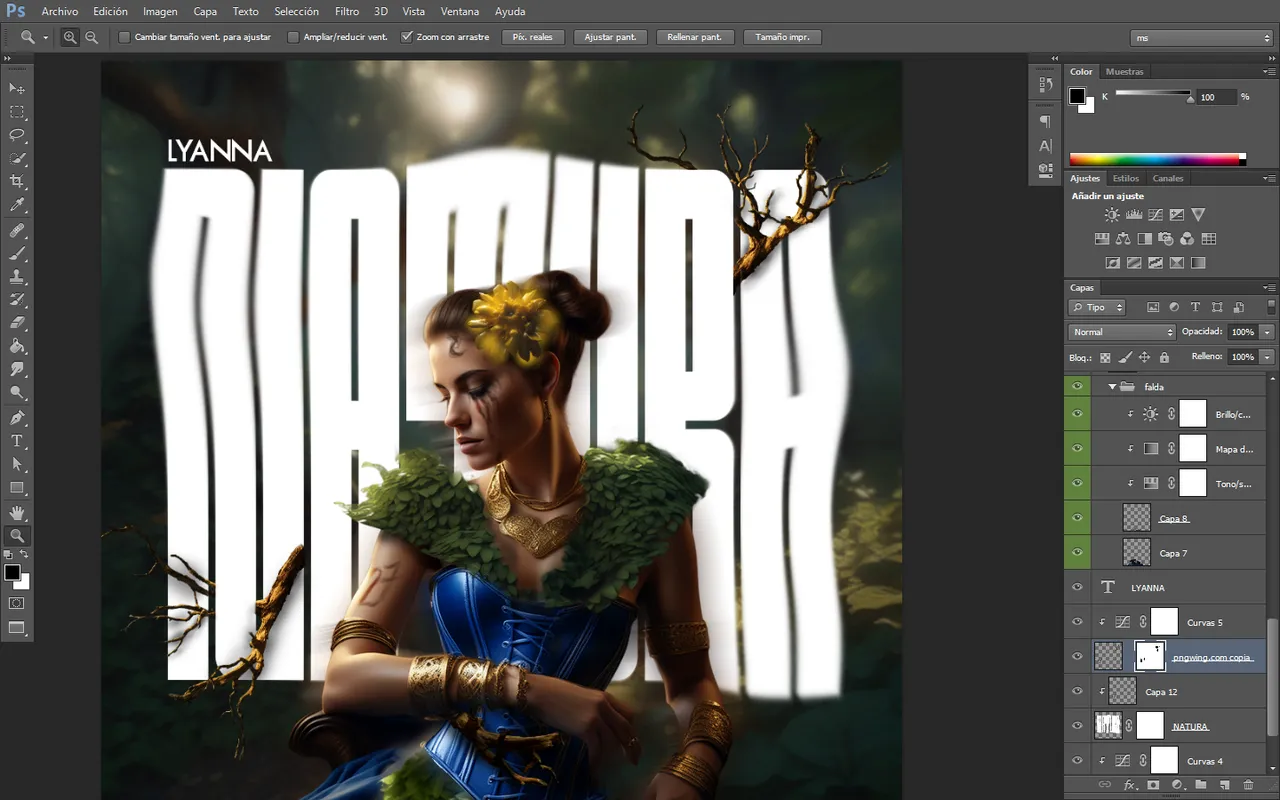
Task: Hide the Capa 7 layer
Action: [1077, 552]
